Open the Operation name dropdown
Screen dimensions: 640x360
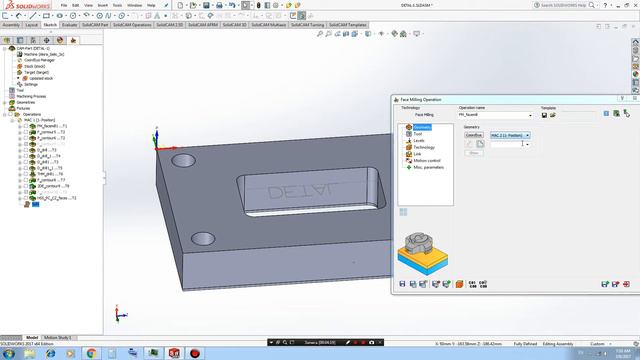(x=530, y=115)
